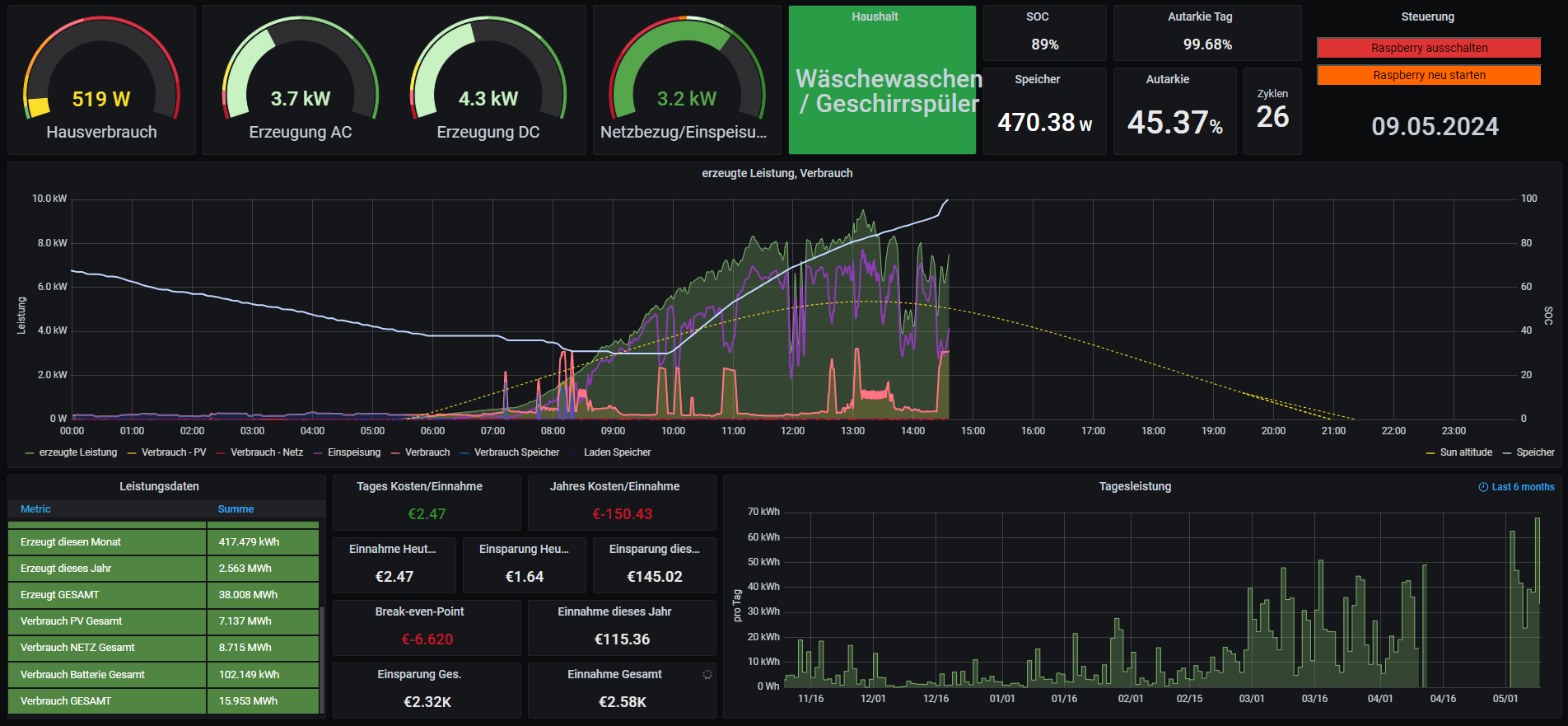Hide the Sun altitude series via legend

tap(1465, 452)
